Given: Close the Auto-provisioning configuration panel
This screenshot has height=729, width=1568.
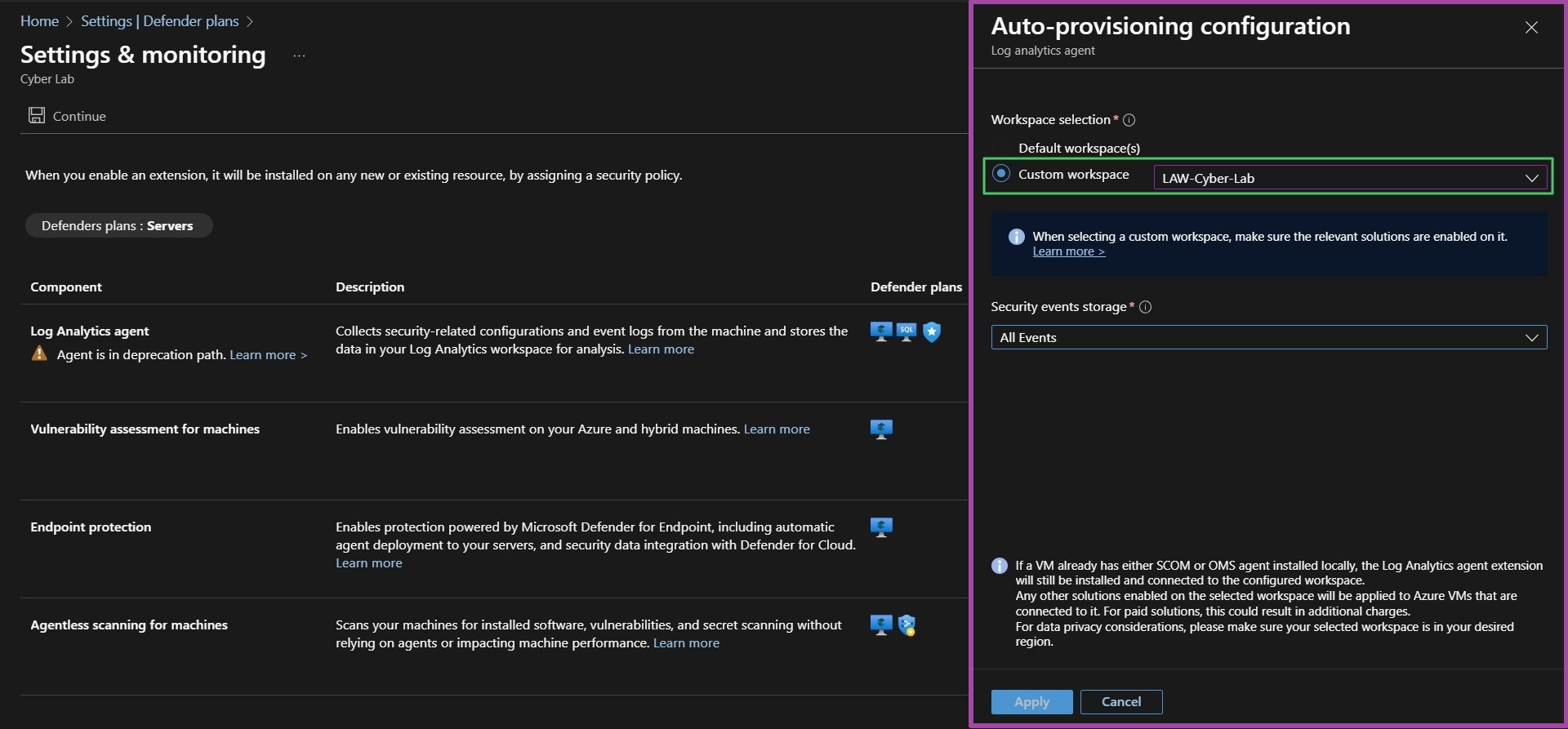Looking at the screenshot, I should 1531,28.
